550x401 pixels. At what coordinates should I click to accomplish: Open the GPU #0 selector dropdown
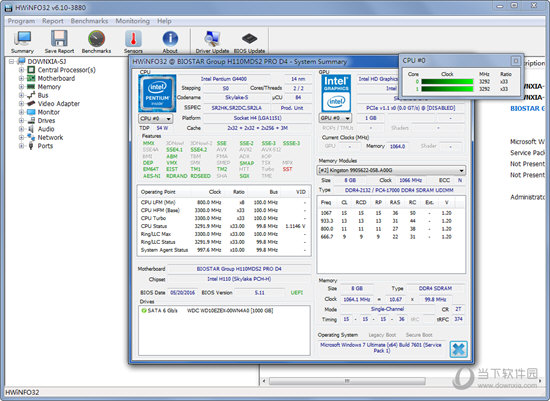coord(335,118)
